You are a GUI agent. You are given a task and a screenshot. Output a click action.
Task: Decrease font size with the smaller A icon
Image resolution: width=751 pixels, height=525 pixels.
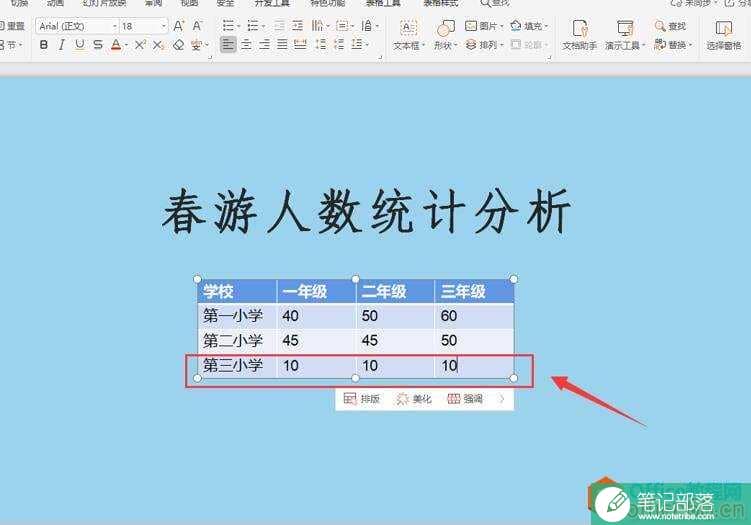click(197, 26)
